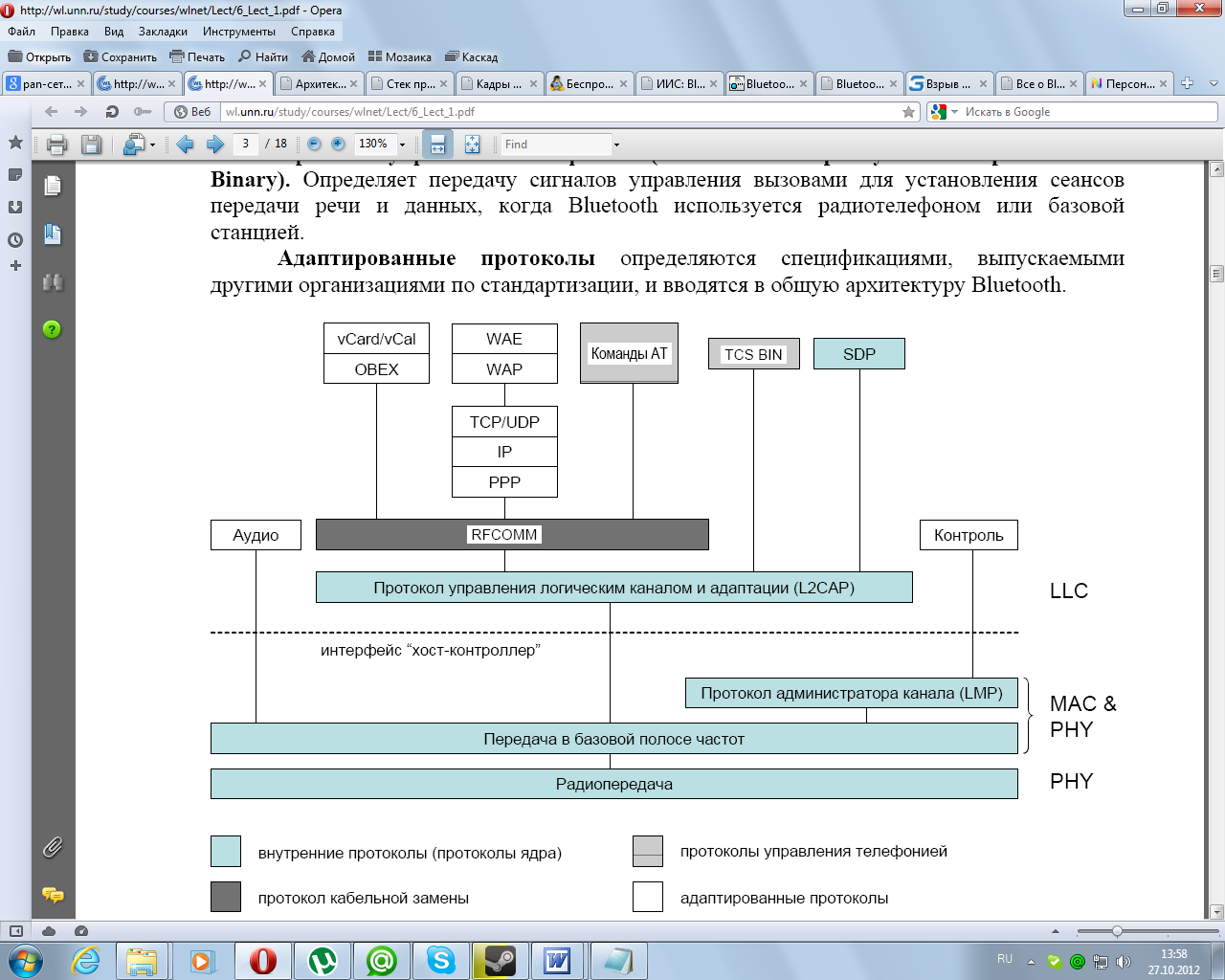The width and height of the screenshot is (1225, 980).
Task: Open the binoculars Search panel
Action: [53, 282]
